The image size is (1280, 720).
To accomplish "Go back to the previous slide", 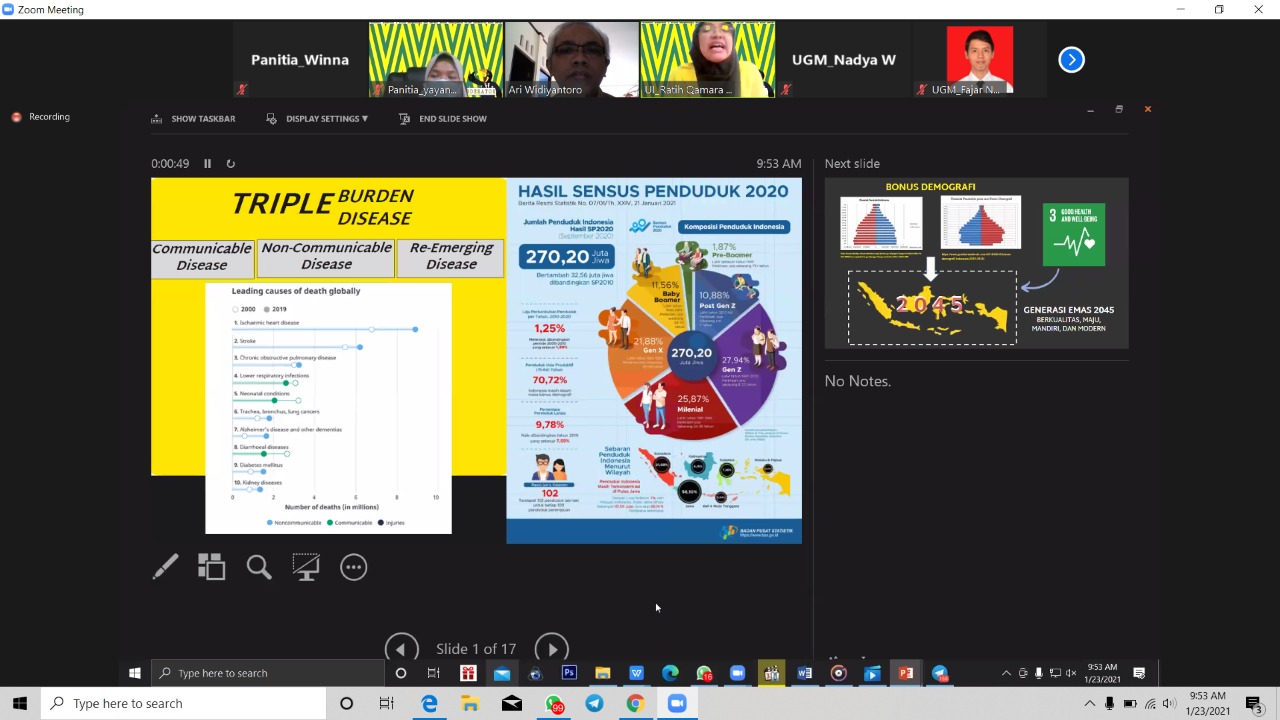I will [x=401, y=649].
